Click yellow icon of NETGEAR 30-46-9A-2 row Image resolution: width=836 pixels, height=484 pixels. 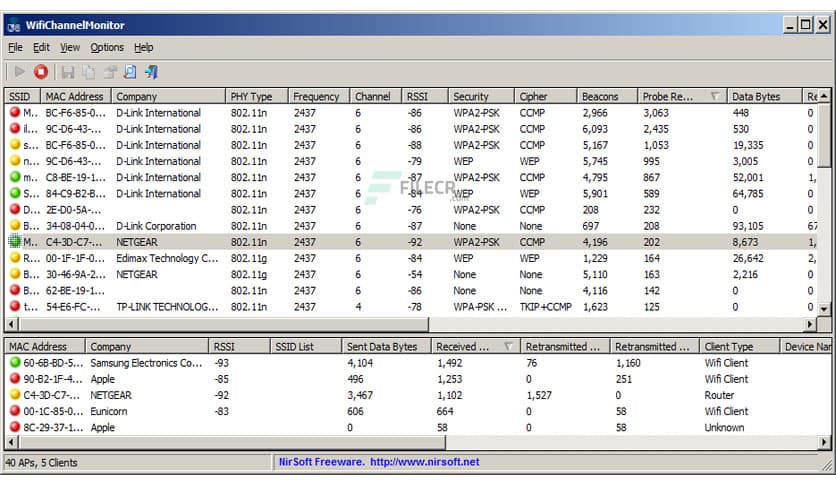pos(15,273)
